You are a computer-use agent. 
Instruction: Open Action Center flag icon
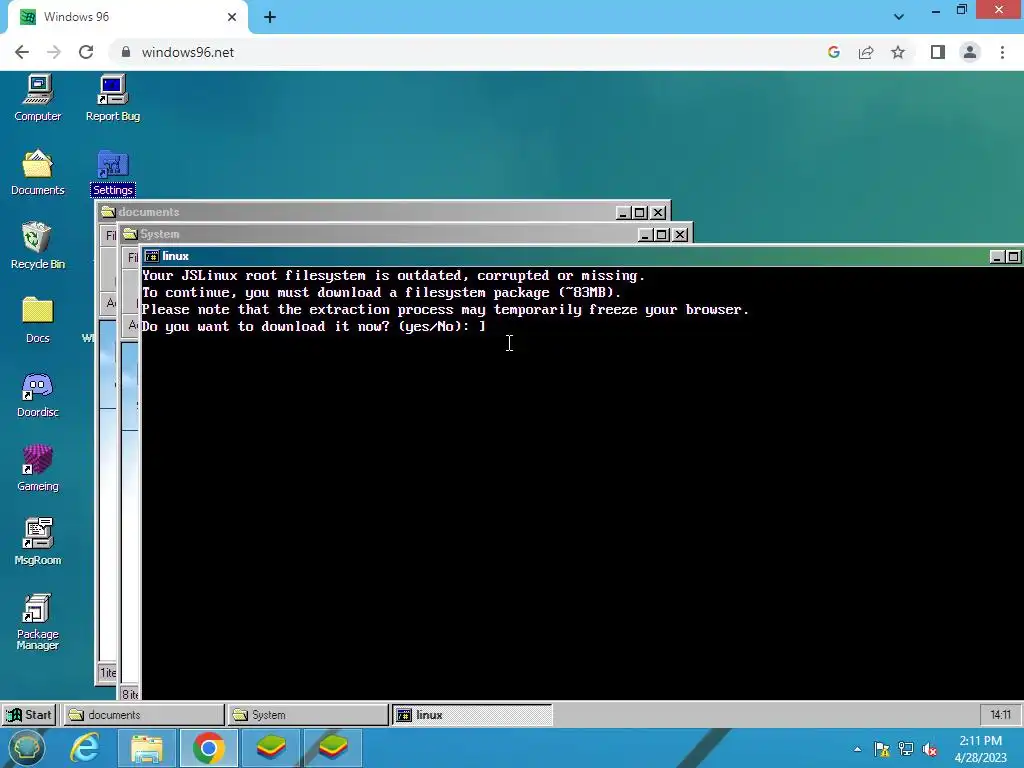[882, 749]
